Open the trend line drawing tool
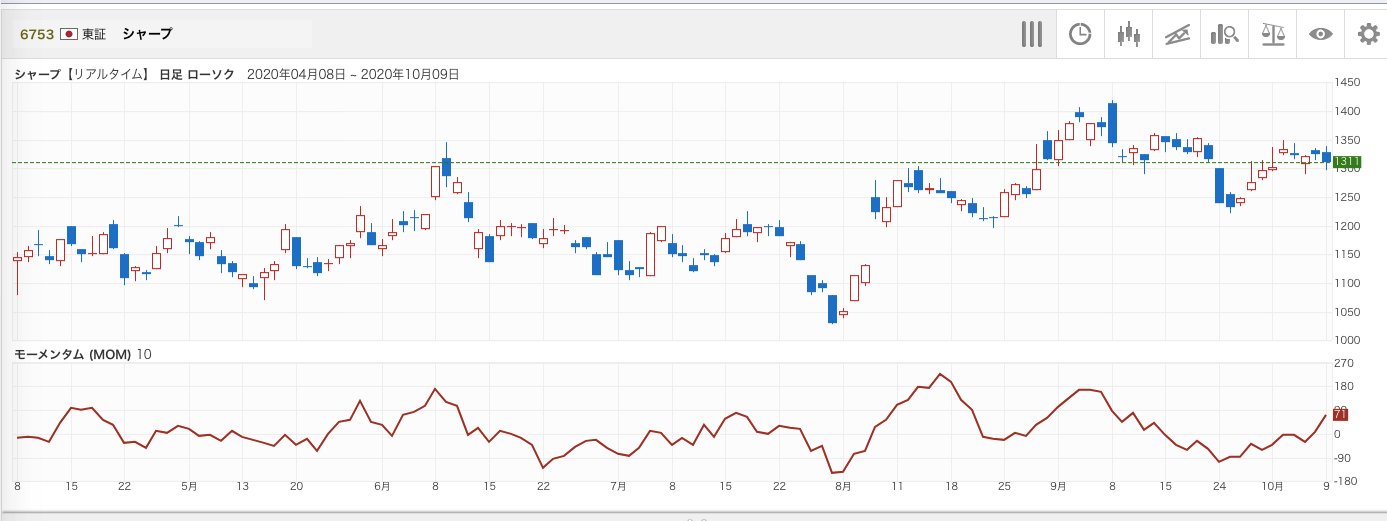Image resolution: width=1387 pixels, height=521 pixels. (1177, 34)
